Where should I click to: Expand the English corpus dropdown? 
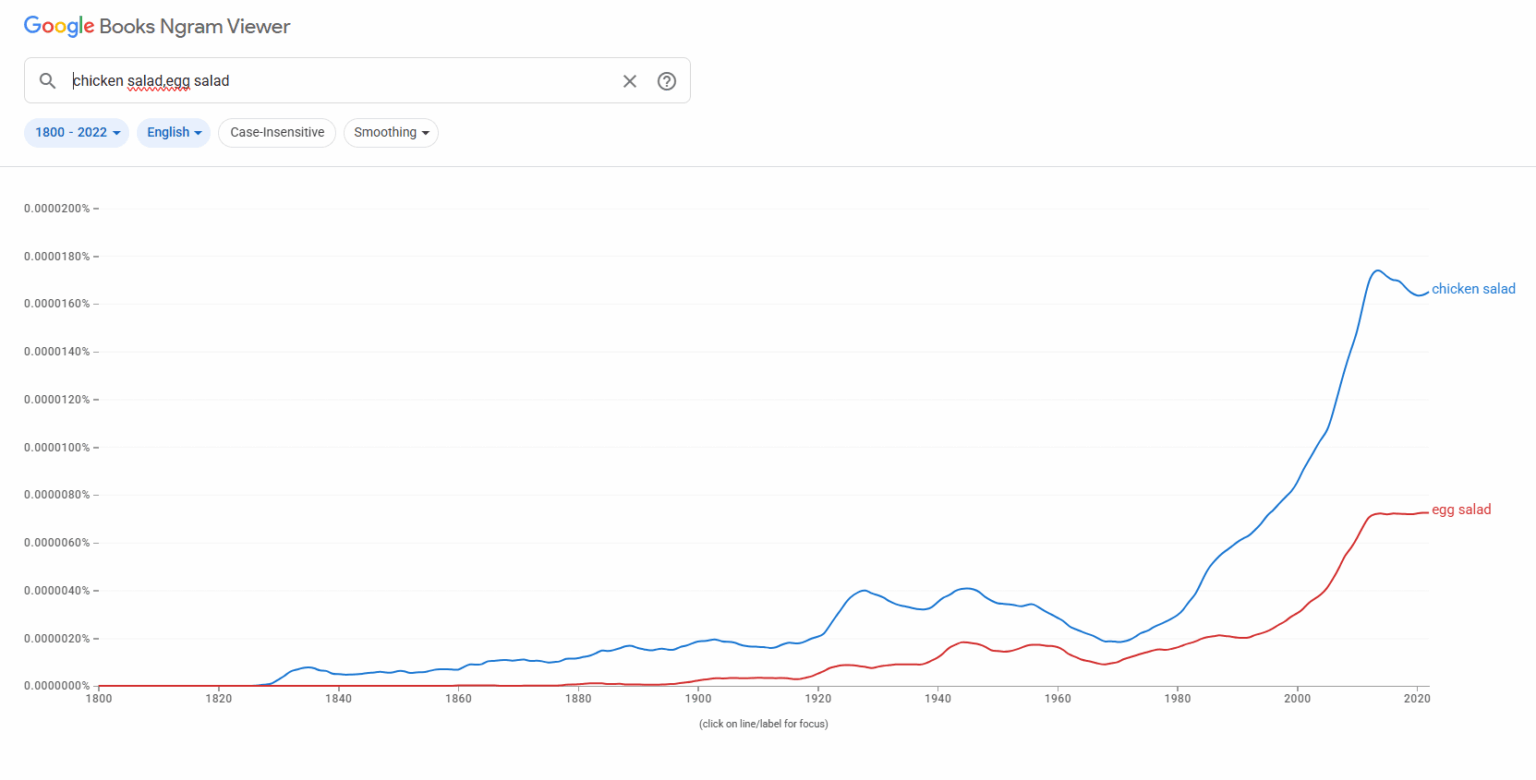pos(174,132)
